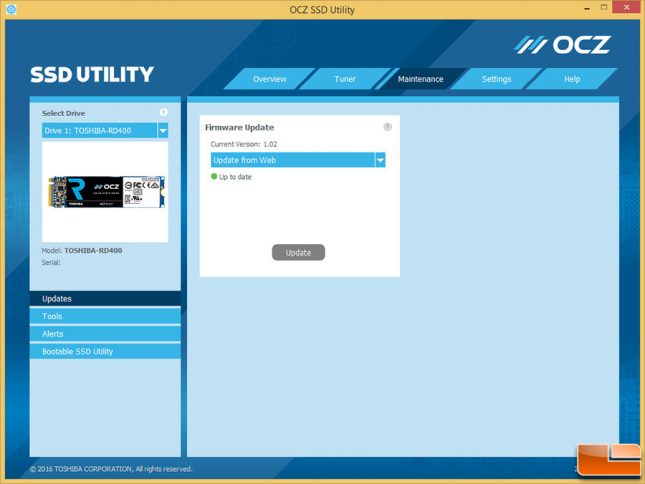
Task: Minimize the OCZ SSD Utility window
Action: [x=587, y=8]
